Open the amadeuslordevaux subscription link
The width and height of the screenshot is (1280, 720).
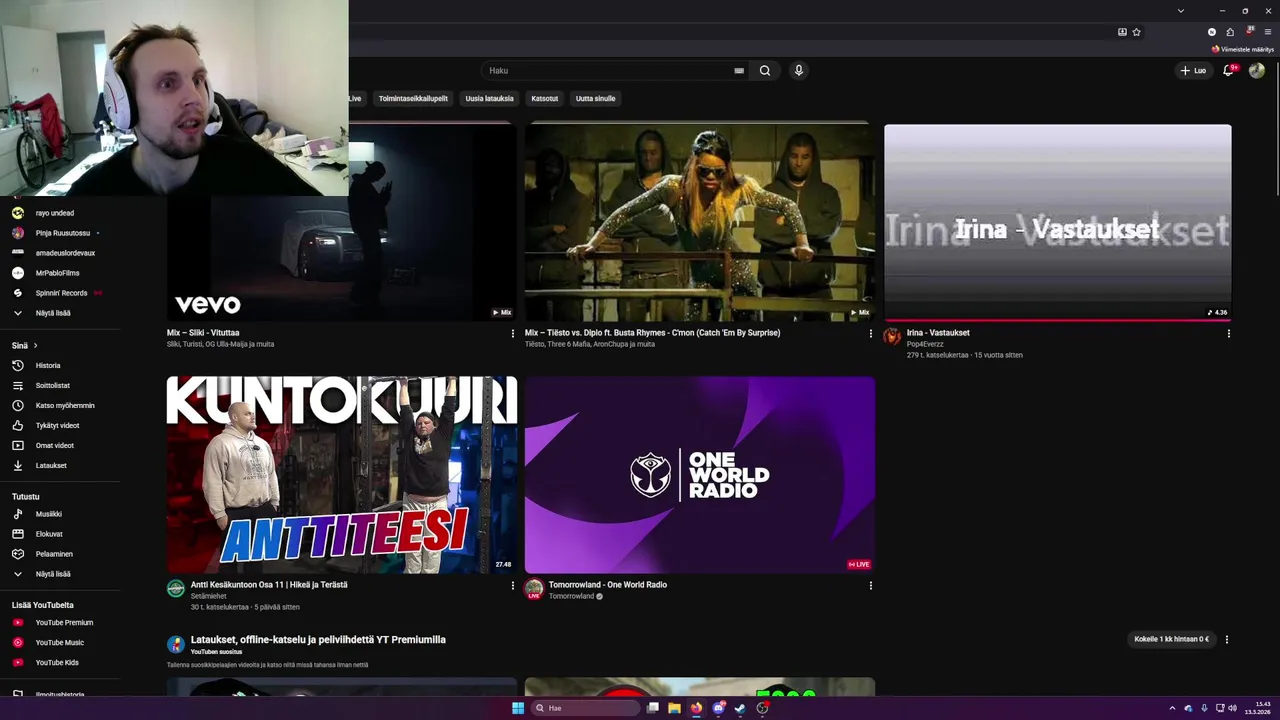65,253
